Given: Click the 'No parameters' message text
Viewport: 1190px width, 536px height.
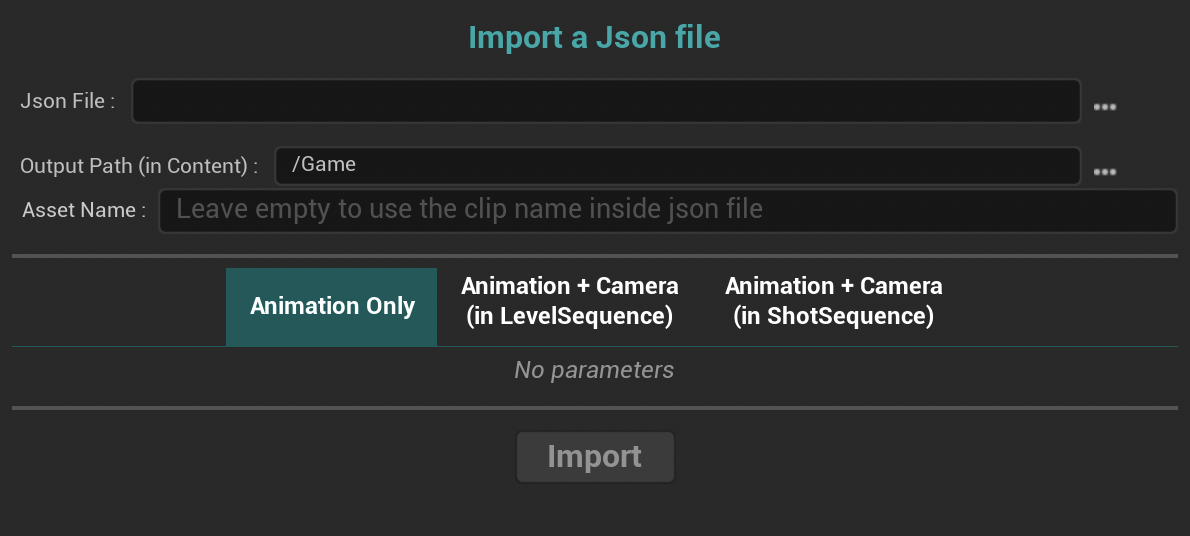Looking at the screenshot, I should (594, 370).
